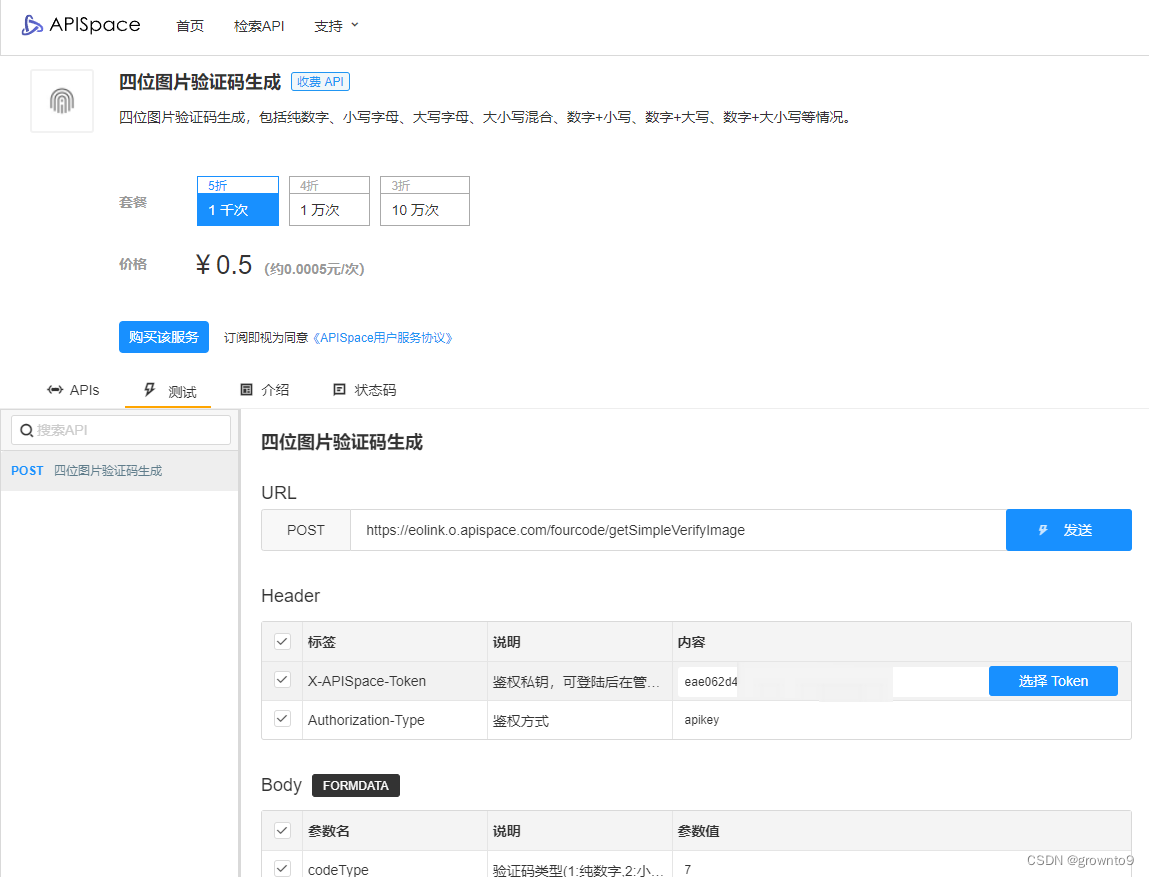
Task: Switch to the 状态码 tab
Action: click(x=364, y=390)
